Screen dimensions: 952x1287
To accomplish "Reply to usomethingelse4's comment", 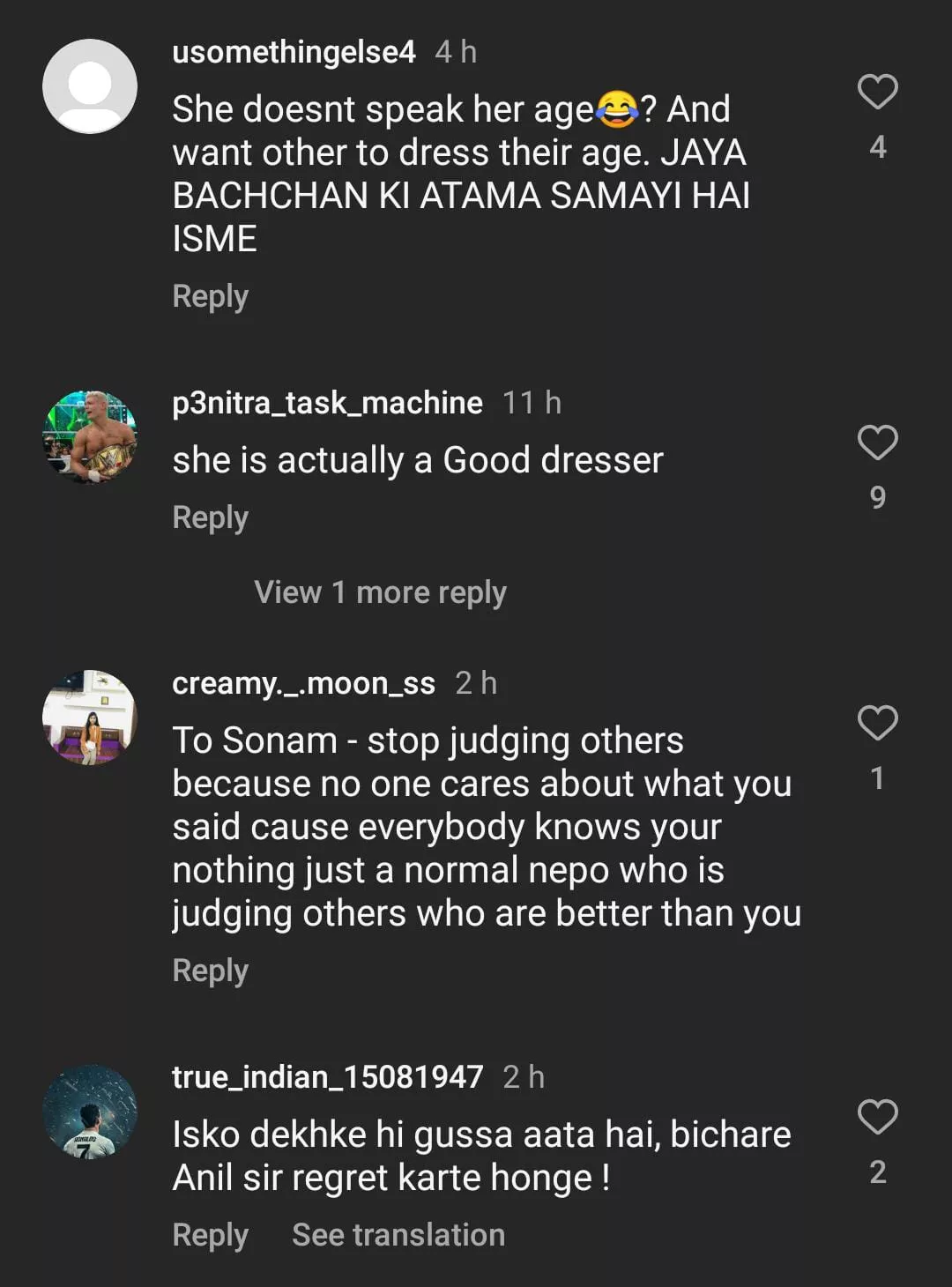I will [x=210, y=296].
